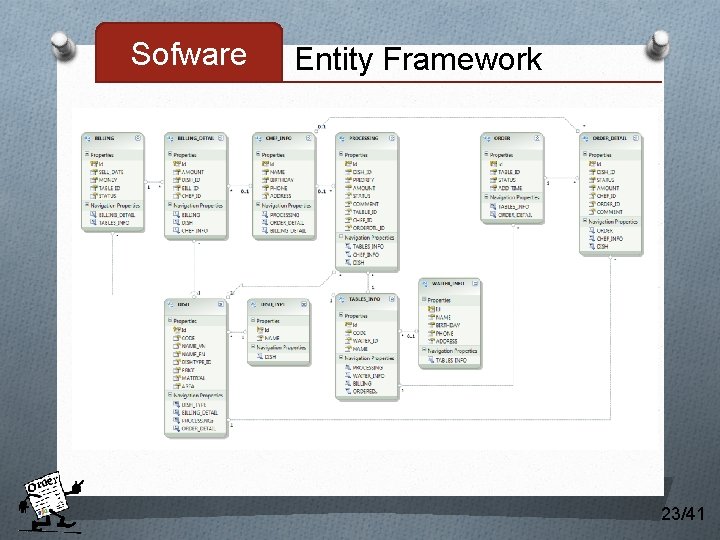The height and width of the screenshot is (540, 720).
Task: Click the PRIORITY property icon in PROCESSING
Action: pyautogui.click(x=349, y=180)
